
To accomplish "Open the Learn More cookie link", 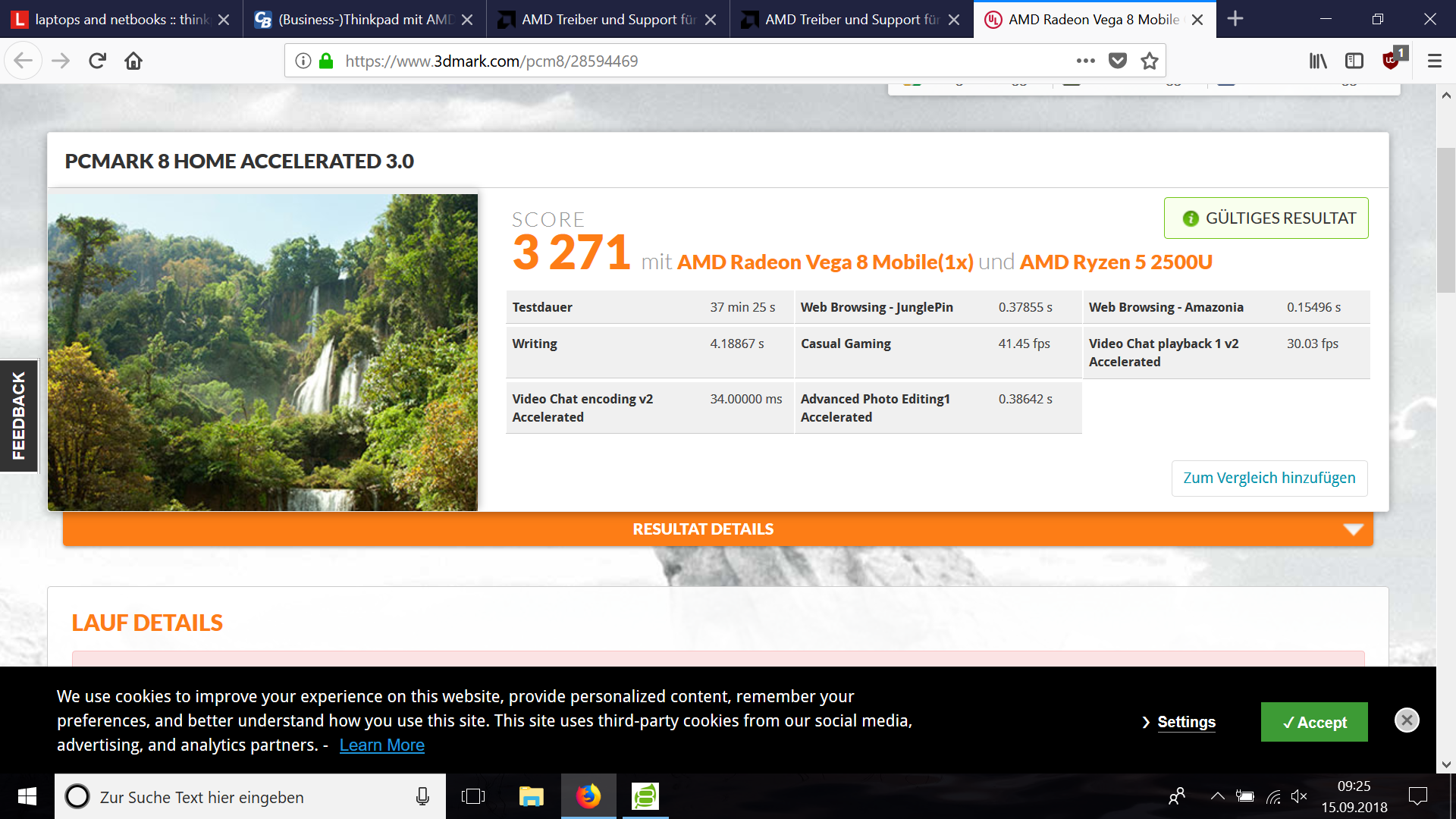I will point(381,745).
